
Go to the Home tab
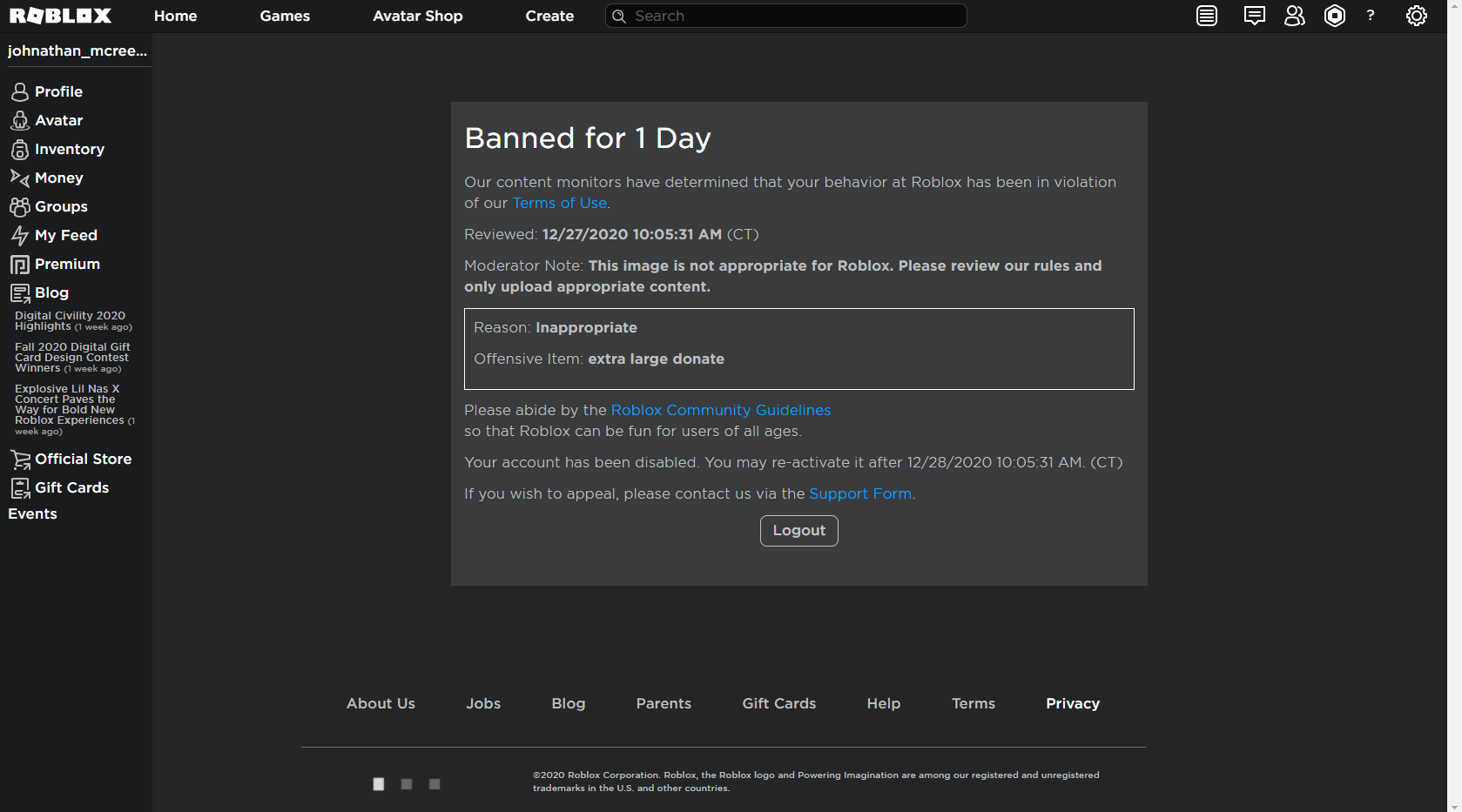tap(175, 16)
